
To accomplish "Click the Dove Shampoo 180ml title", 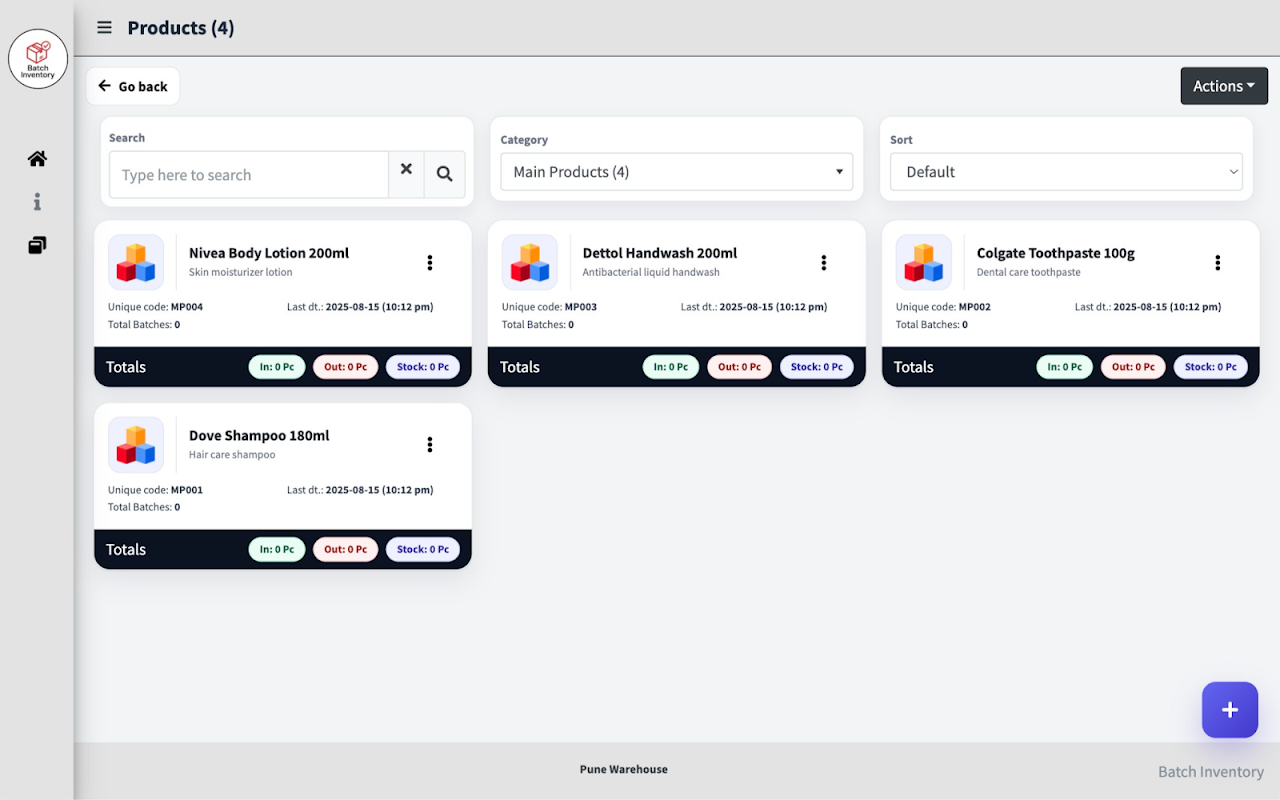I will [259, 436].
